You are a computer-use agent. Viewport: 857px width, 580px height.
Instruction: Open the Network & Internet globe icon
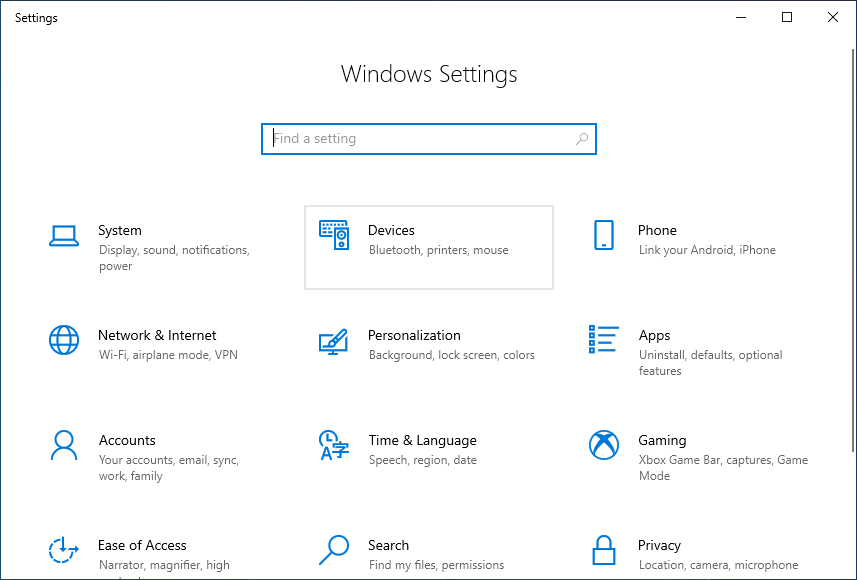[64, 340]
